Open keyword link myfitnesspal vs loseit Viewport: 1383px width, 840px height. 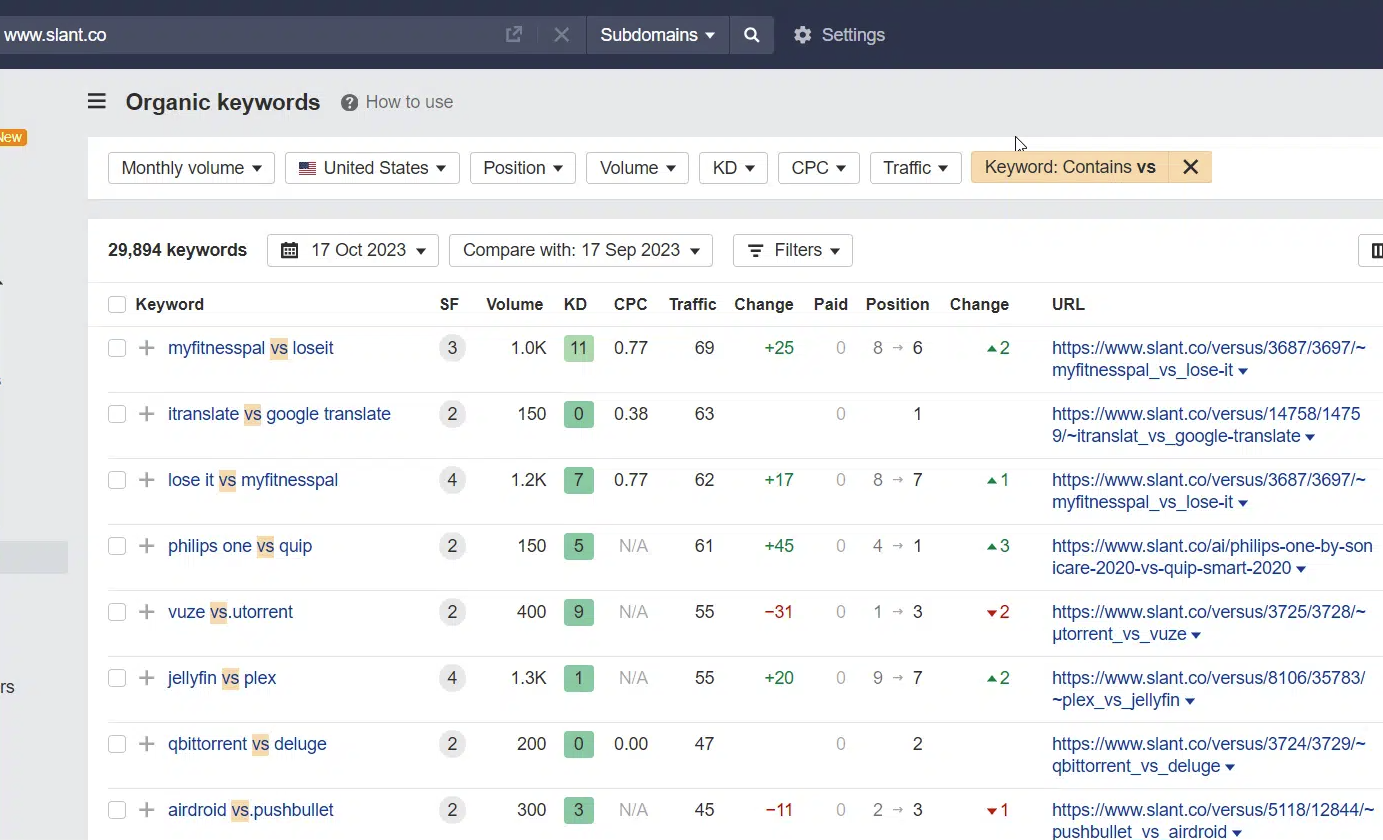tap(251, 348)
